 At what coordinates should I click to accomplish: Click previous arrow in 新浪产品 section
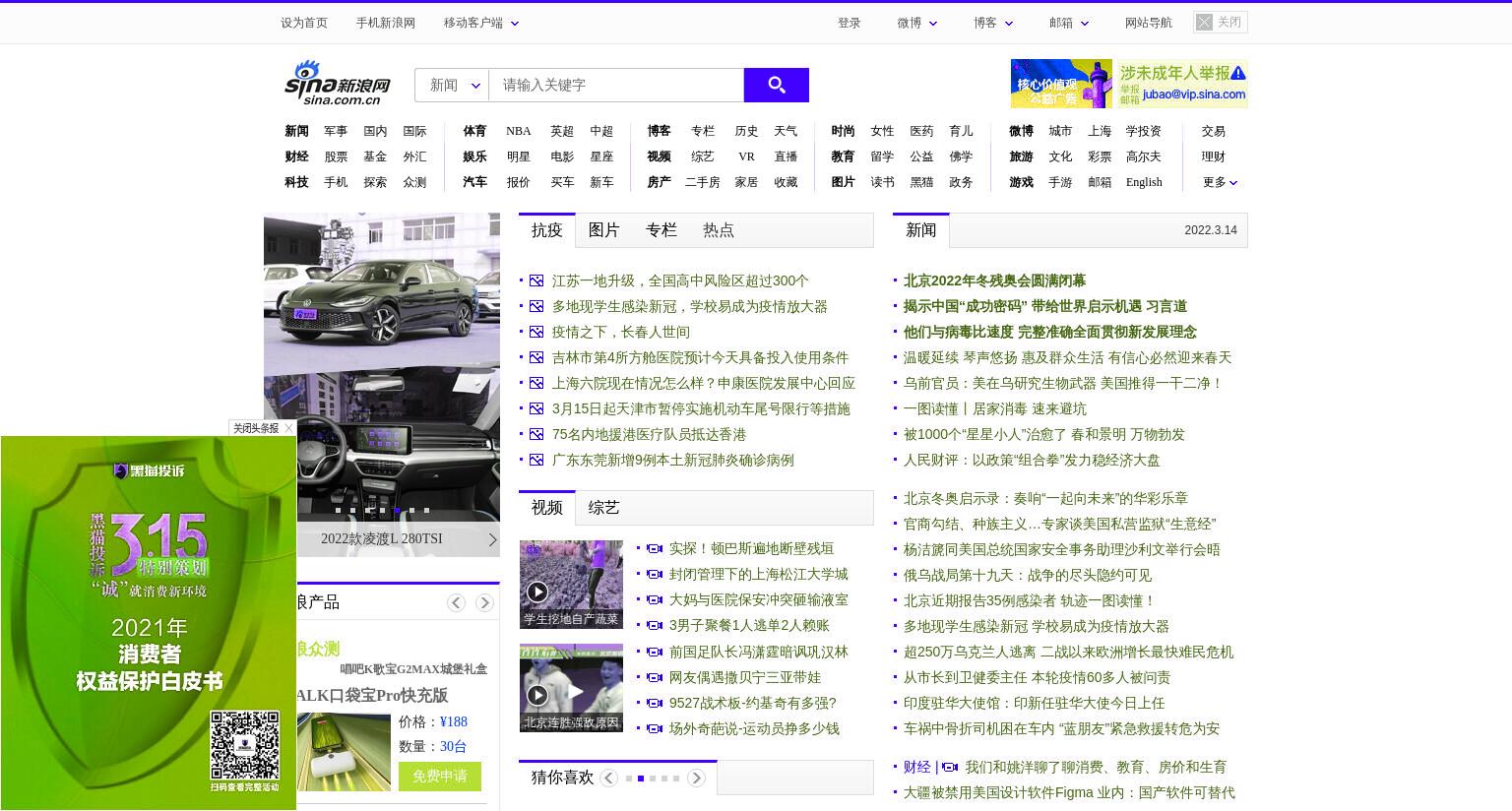point(456,602)
